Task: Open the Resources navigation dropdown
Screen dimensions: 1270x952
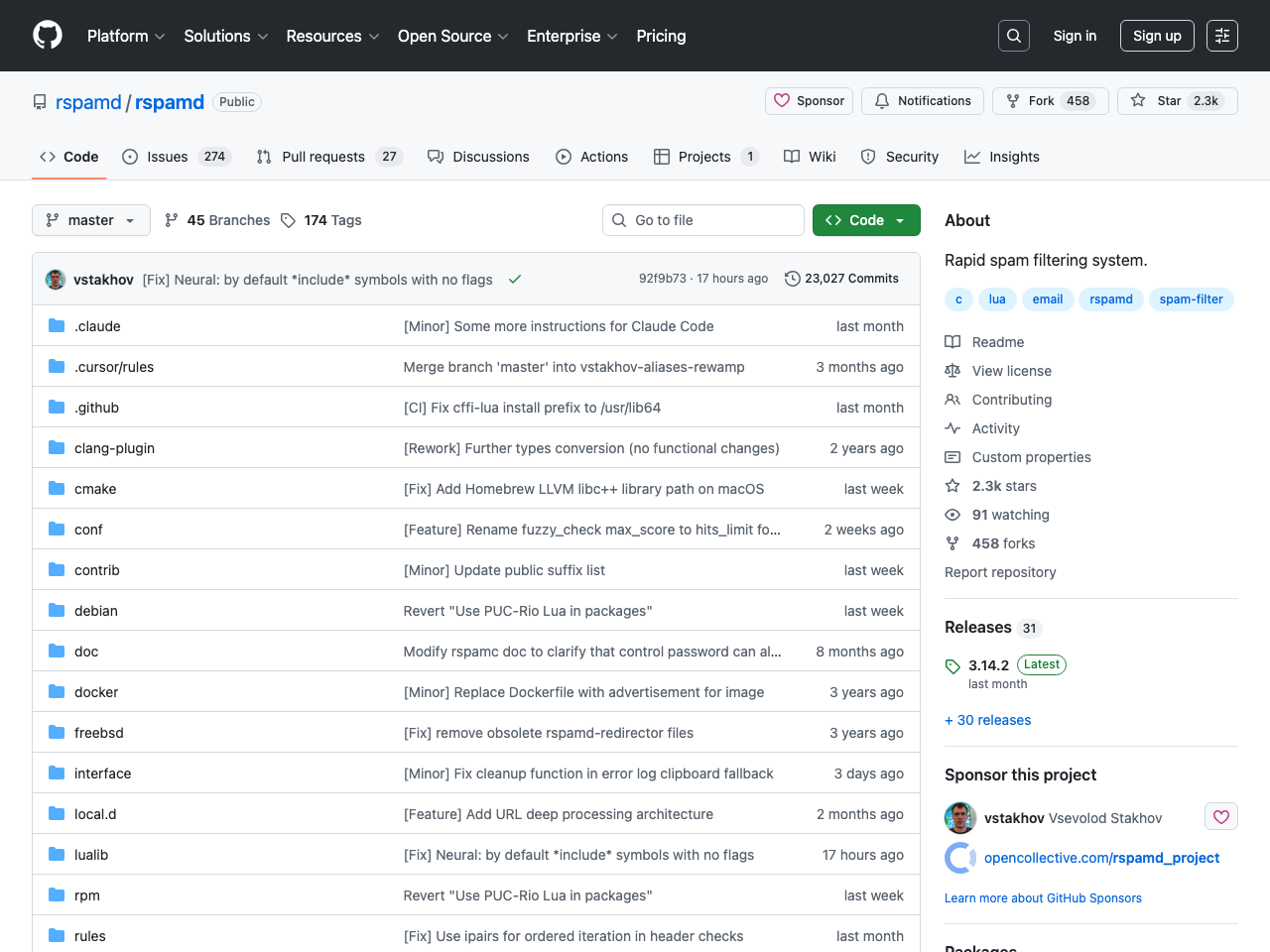Action: click(x=331, y=36)
